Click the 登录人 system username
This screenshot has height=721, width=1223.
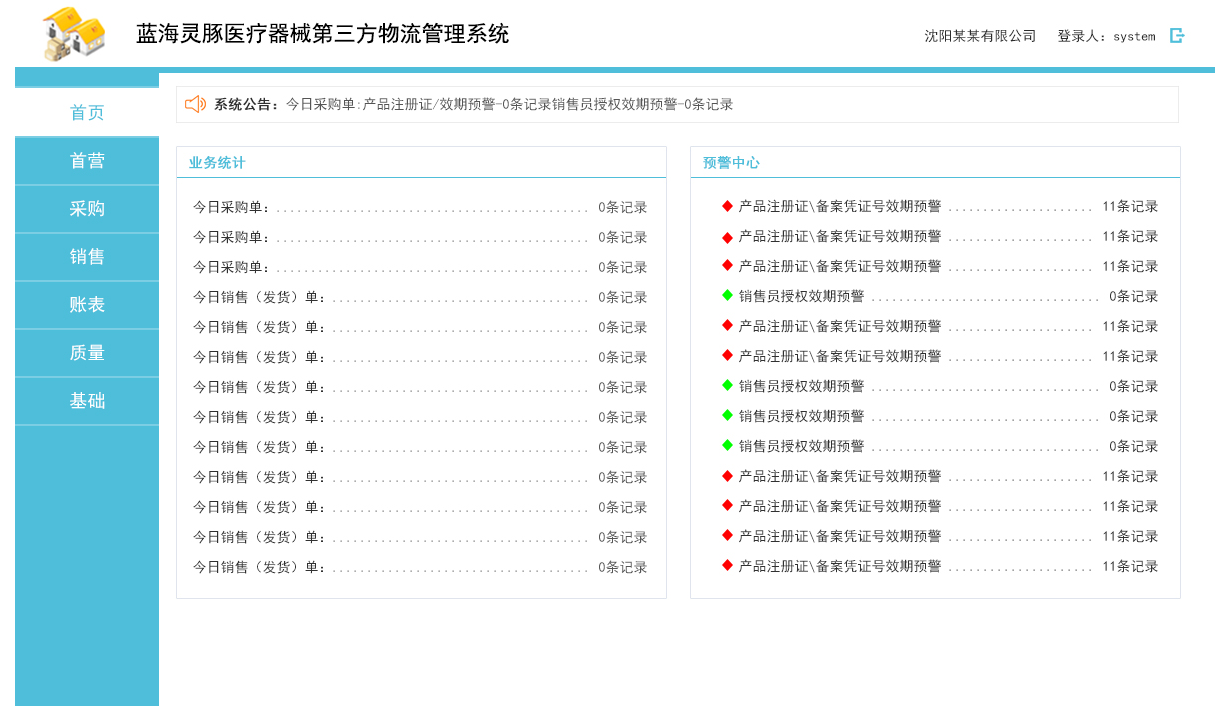(1134, 36)
